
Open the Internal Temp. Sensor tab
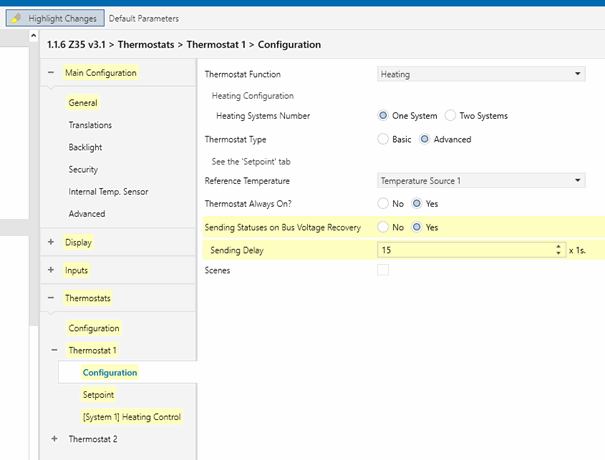[108, 192]
